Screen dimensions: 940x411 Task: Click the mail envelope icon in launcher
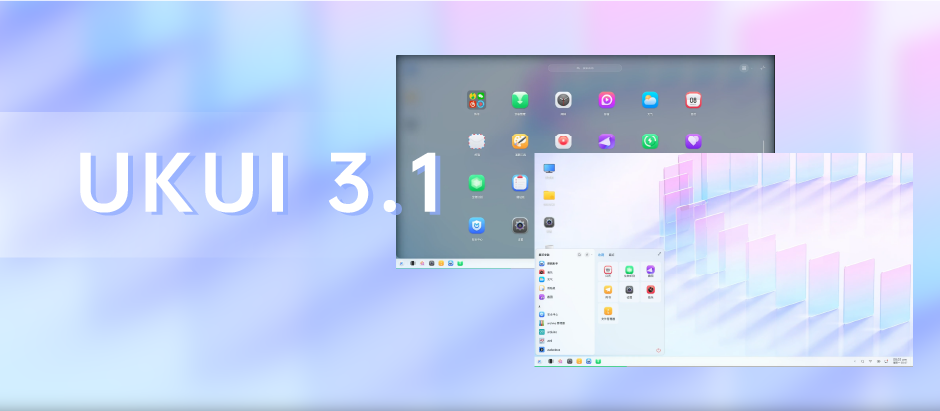coord(477,142)
